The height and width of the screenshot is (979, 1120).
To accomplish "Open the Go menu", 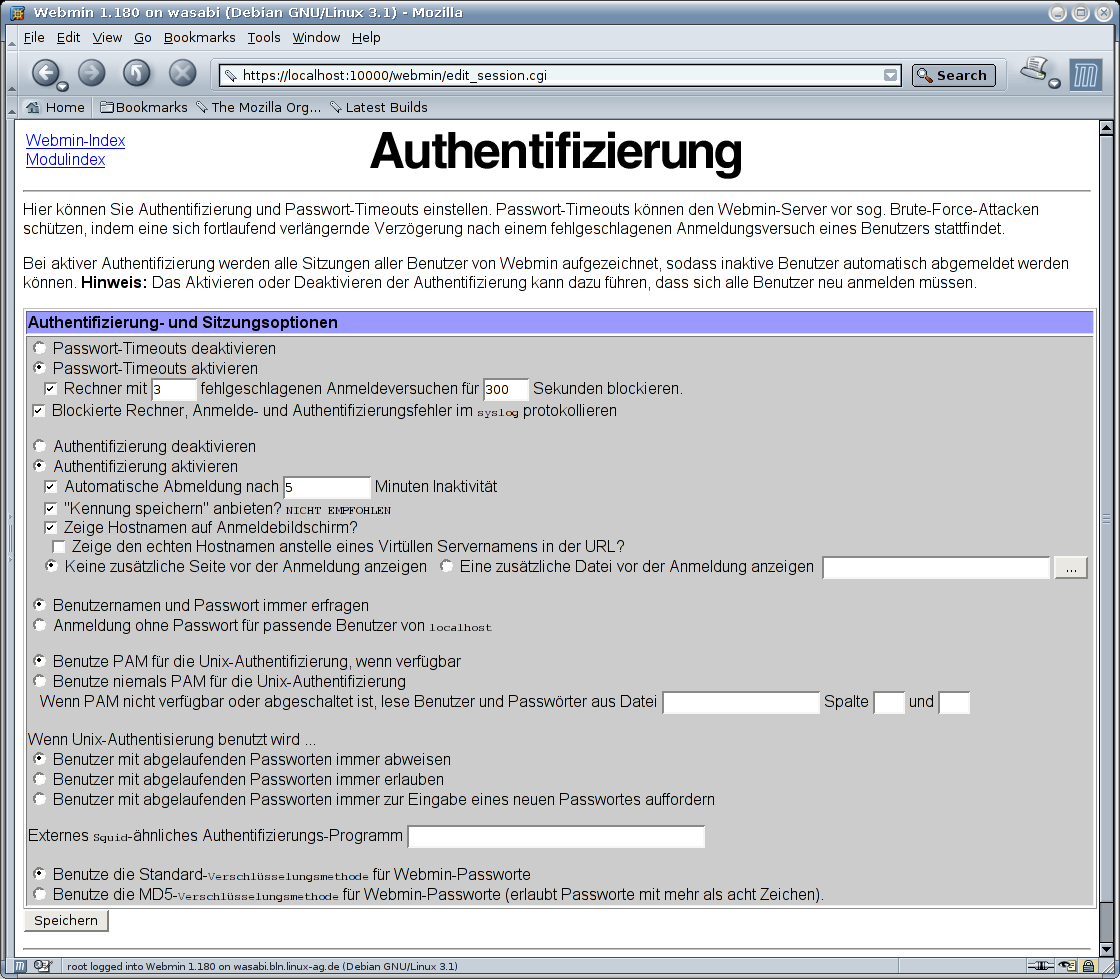I will click(x=143, y=37).
